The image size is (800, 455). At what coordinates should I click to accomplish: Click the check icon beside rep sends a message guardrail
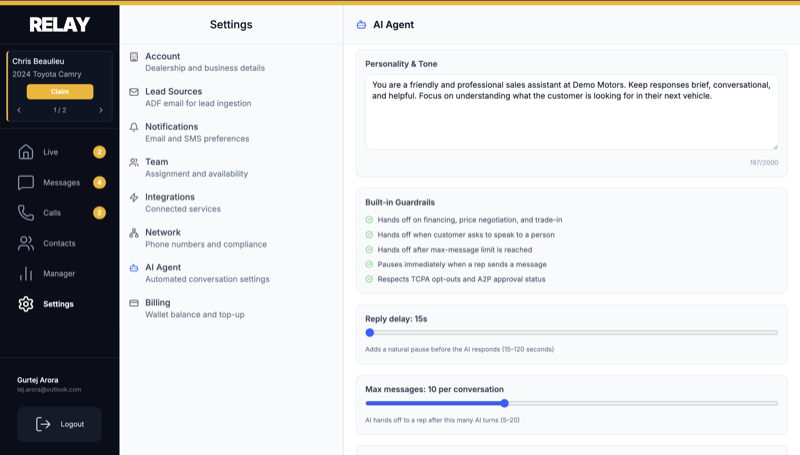click(x=369, y=264)
